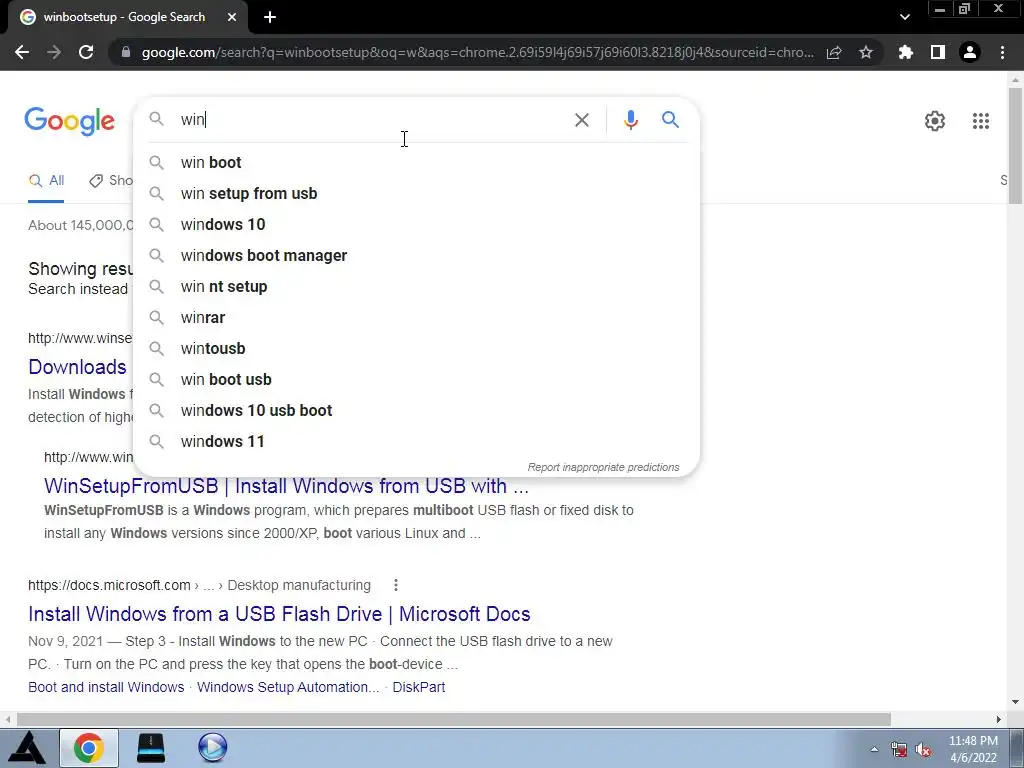
Task: Click the vertical scrollbar down arrow
Action: point(1015,702)
